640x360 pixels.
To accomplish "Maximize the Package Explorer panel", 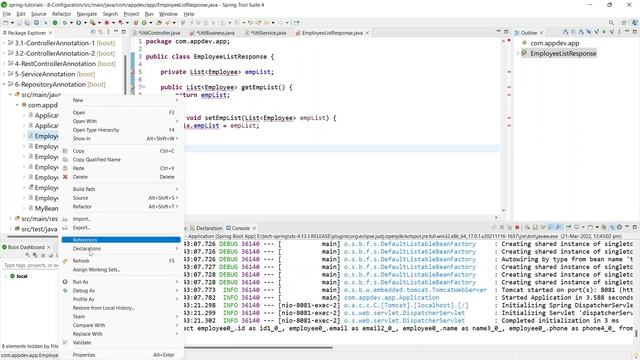I will 124,32.
